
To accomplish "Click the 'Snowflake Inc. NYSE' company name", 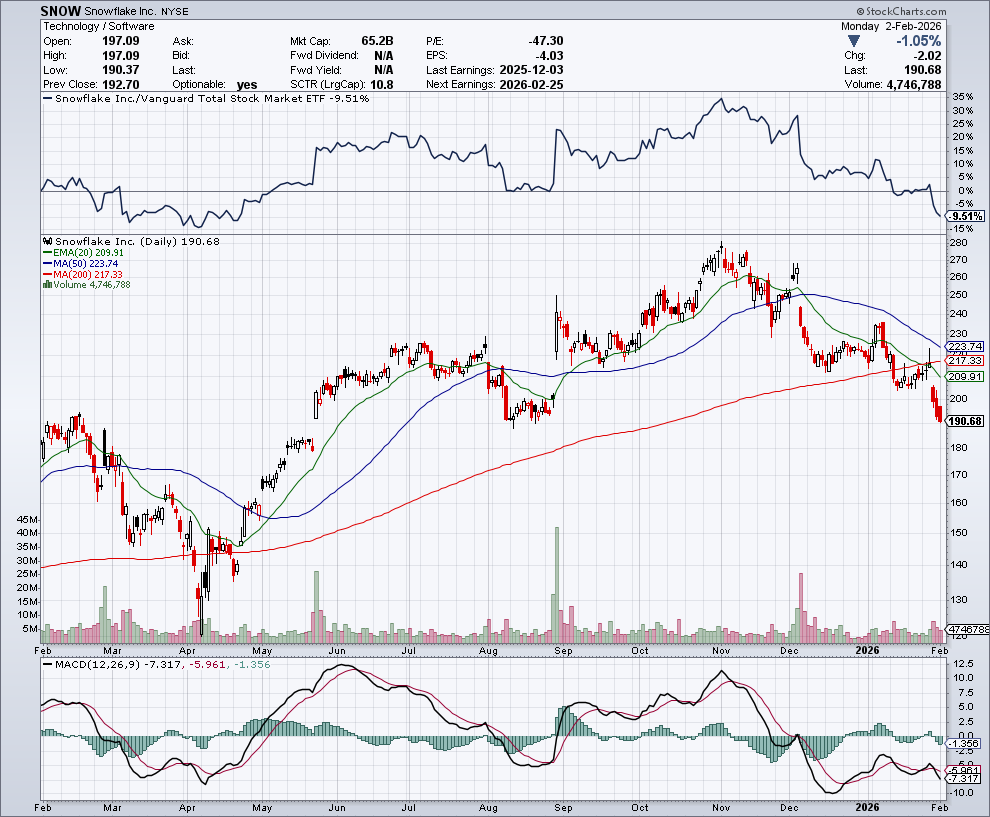I will pos(136,11).
